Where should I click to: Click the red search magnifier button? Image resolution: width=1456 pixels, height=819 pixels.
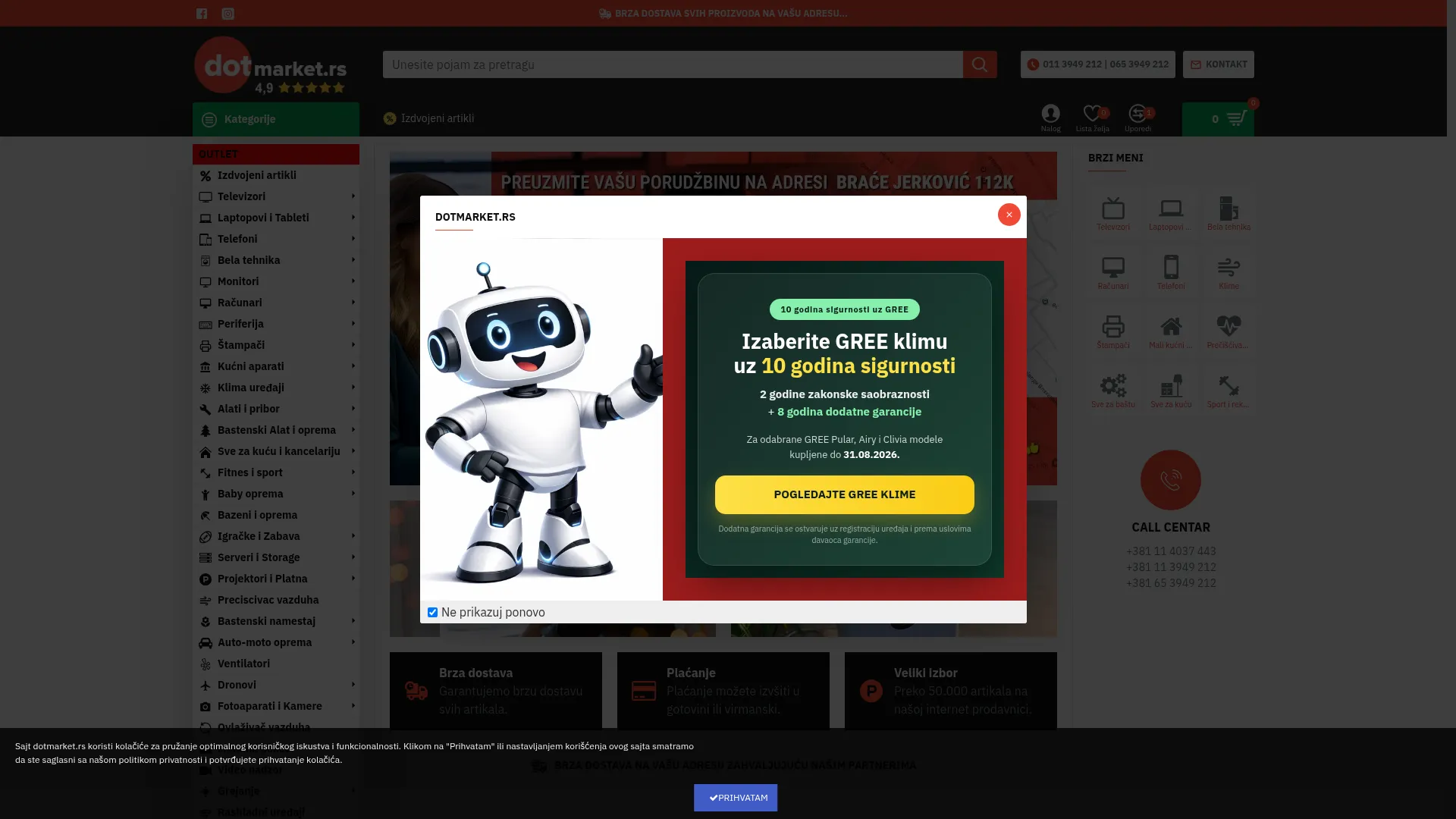[x=980, y=64]
